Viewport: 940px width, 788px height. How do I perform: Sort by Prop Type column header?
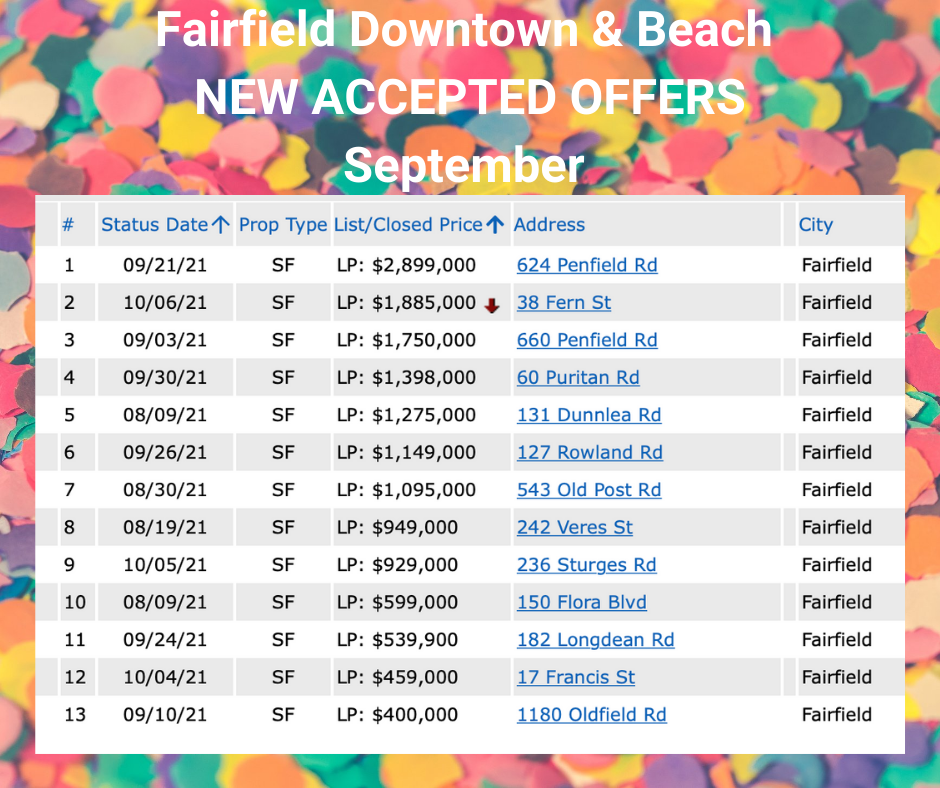tap(283, 225)
